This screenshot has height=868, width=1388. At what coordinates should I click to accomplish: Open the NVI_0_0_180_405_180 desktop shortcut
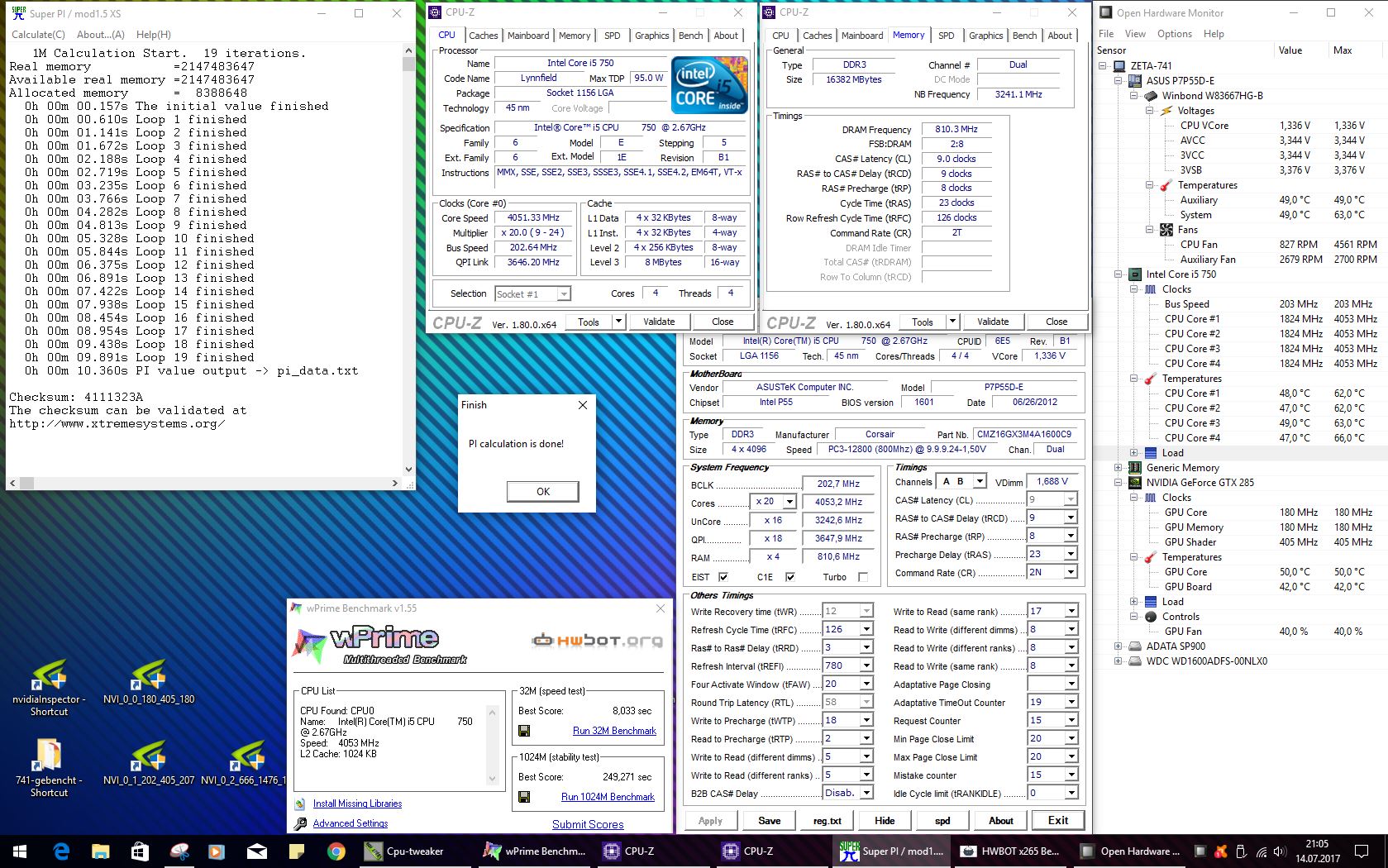pos(149,682)
